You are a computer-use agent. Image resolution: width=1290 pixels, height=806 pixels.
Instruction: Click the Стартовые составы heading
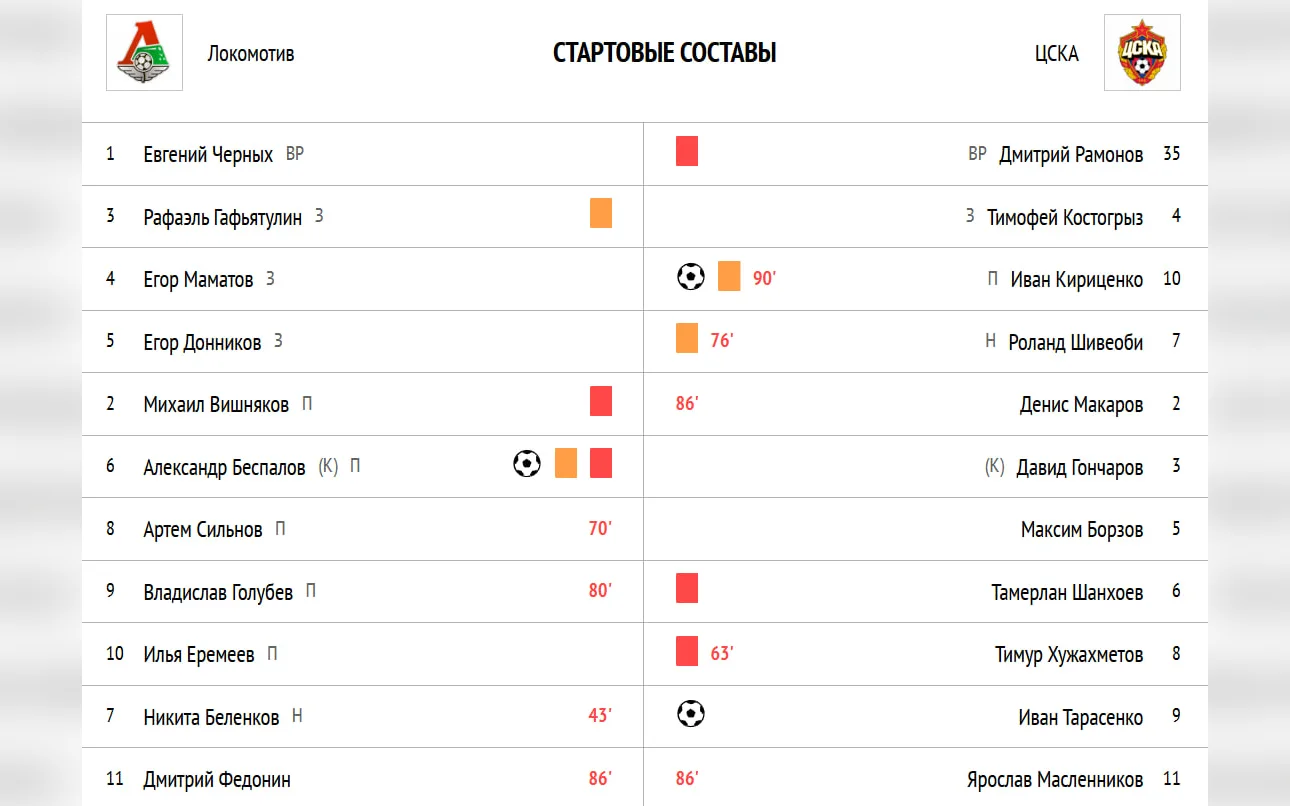pos(664,53)
